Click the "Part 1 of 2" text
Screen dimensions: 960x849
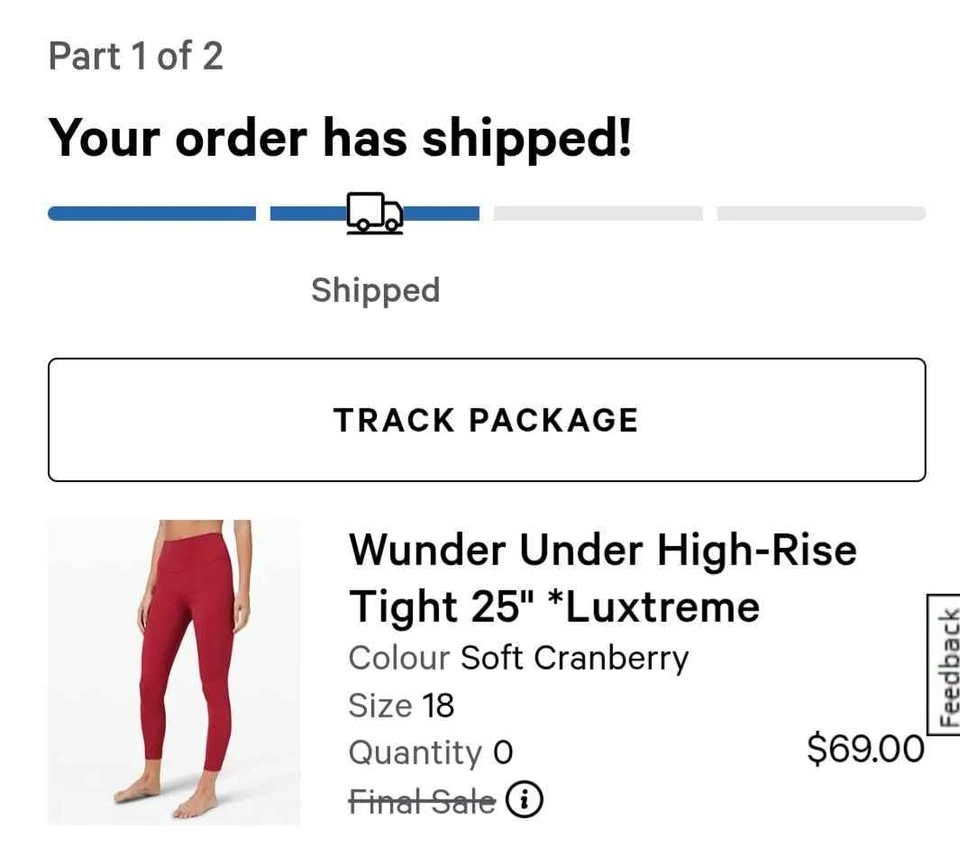coord(136,56)
